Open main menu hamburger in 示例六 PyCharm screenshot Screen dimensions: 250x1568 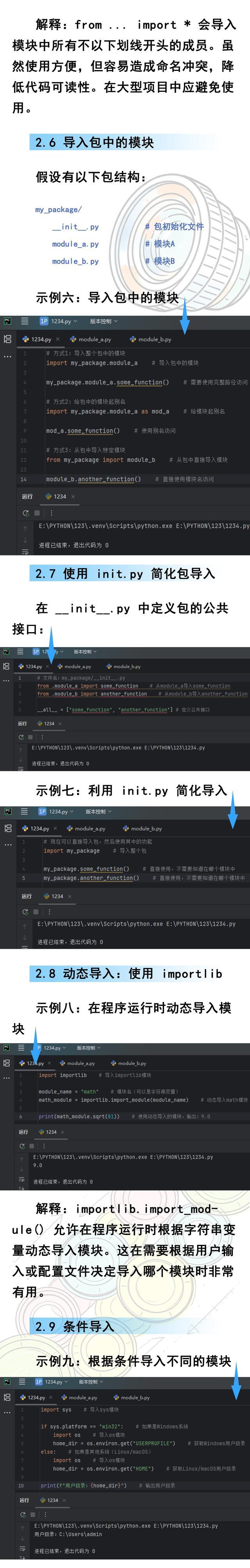tap(25, 321)
